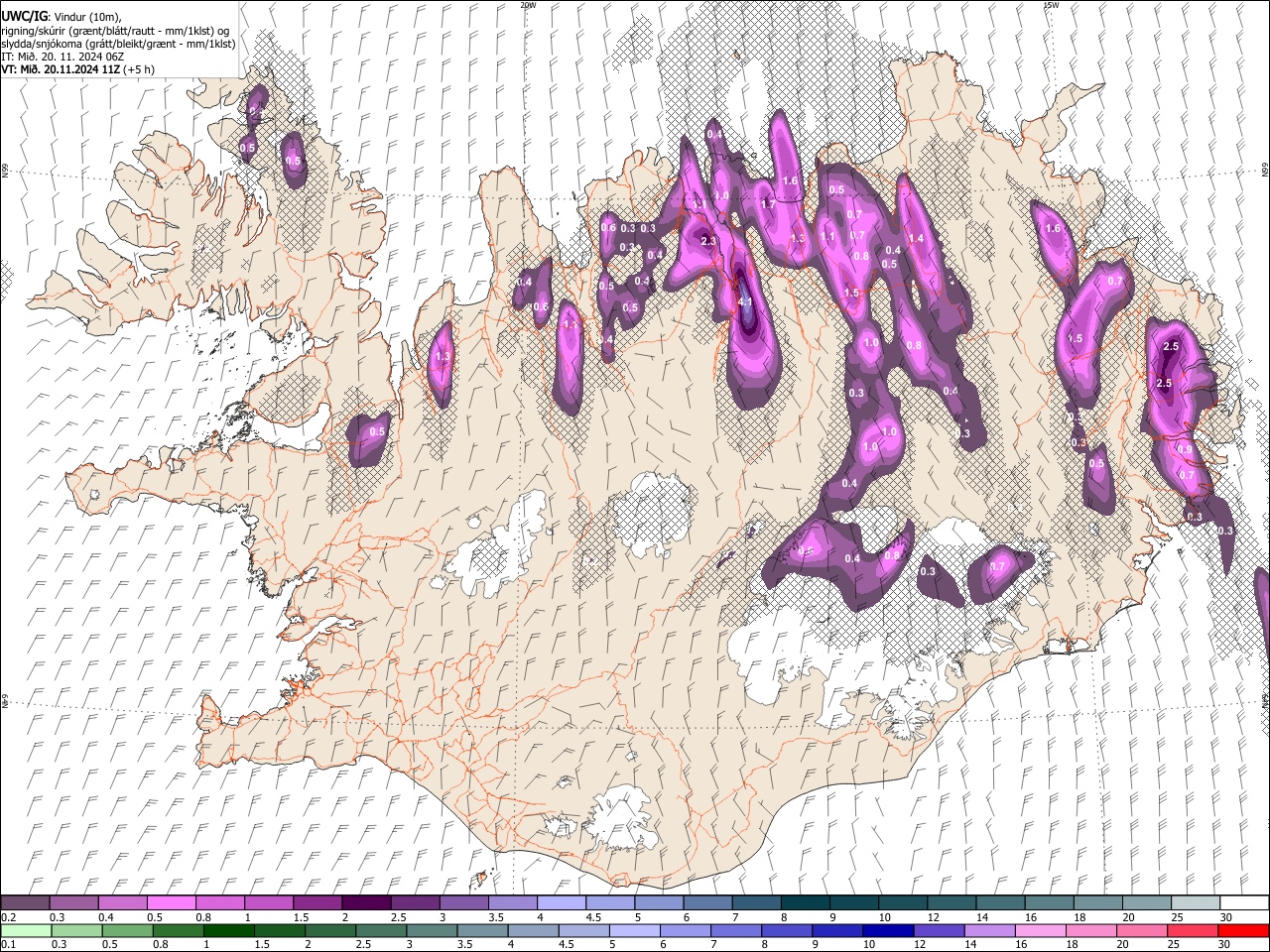Viewport: 1270px width, 952px height.
Task: Click the 'rigning/skúrir' legend description line
Action: (115, 30)
